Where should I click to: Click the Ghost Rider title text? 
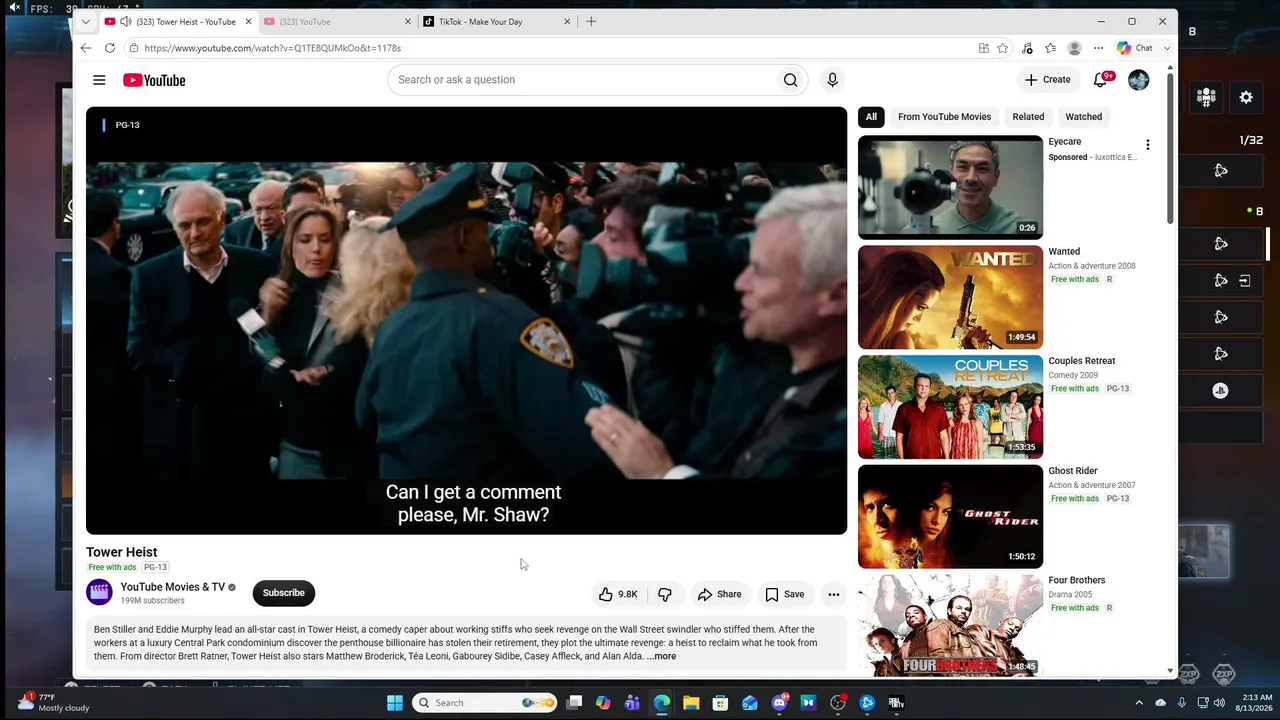(x=1073, y=471)
